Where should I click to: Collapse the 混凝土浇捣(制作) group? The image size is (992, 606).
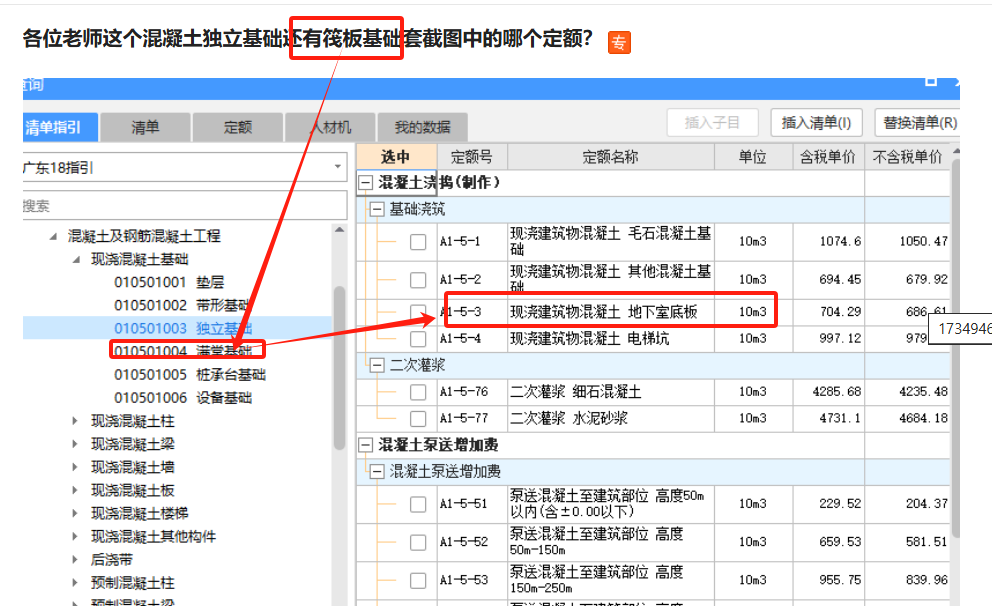pos(366,183)
